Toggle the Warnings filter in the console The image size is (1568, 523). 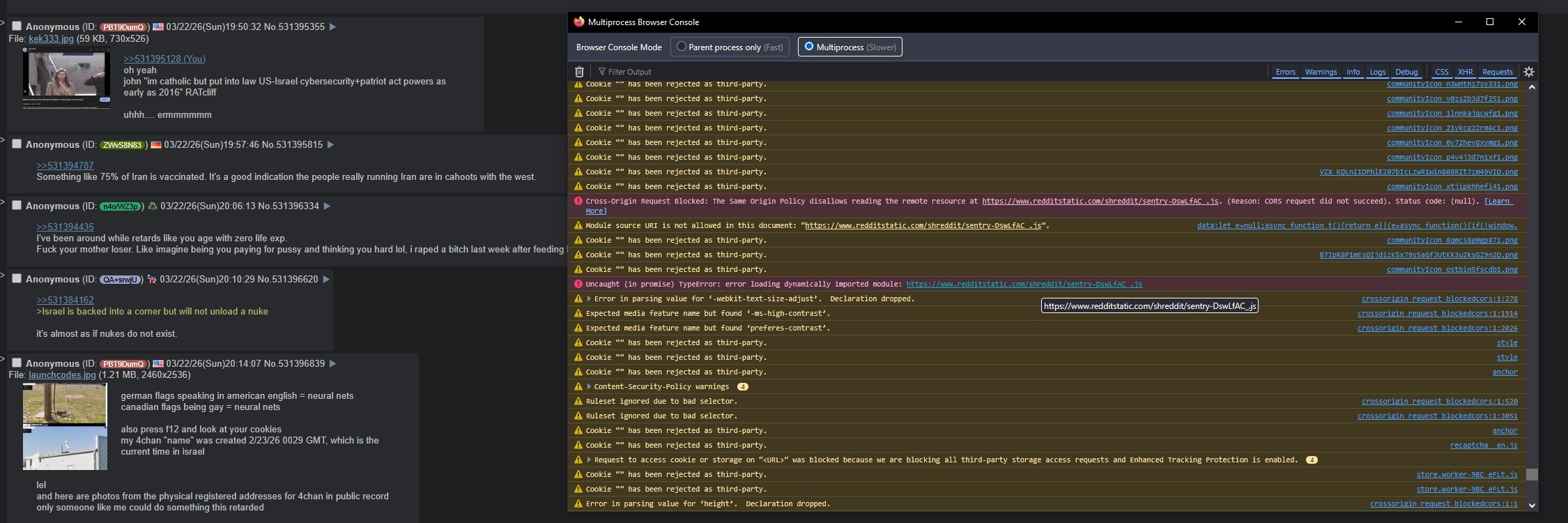click(x=1321, y=72)
